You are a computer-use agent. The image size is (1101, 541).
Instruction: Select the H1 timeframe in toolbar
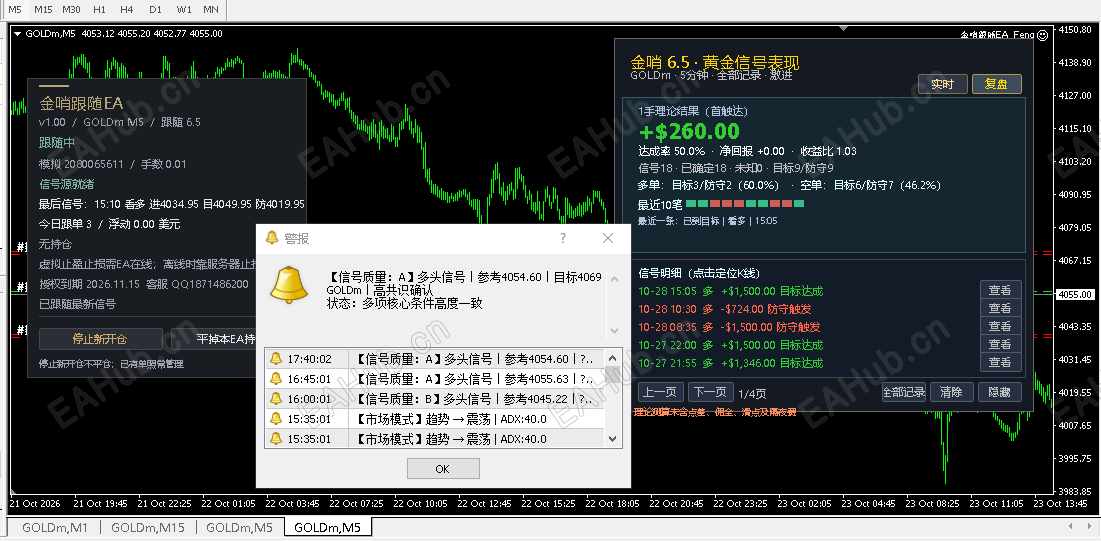pos(100,10)
